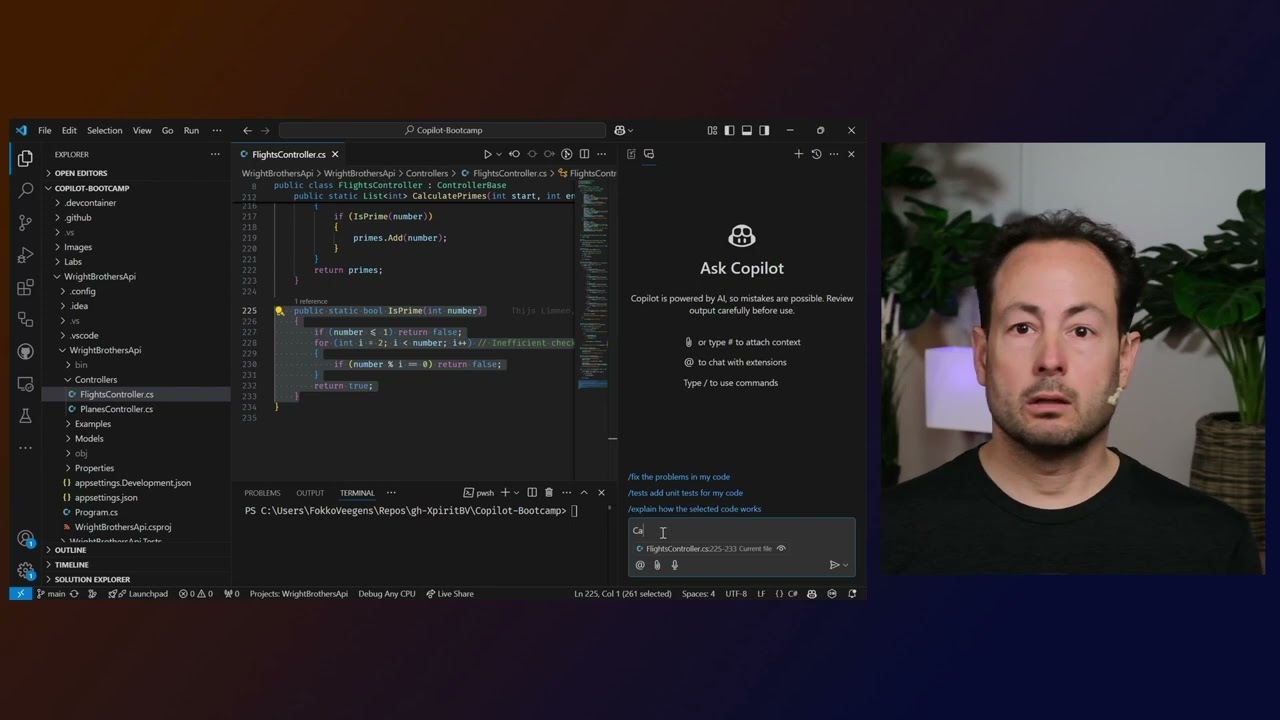Screen dimensions: 1280x720
Task: Expand the Labs folder
Action: click(x=73, y=262)
